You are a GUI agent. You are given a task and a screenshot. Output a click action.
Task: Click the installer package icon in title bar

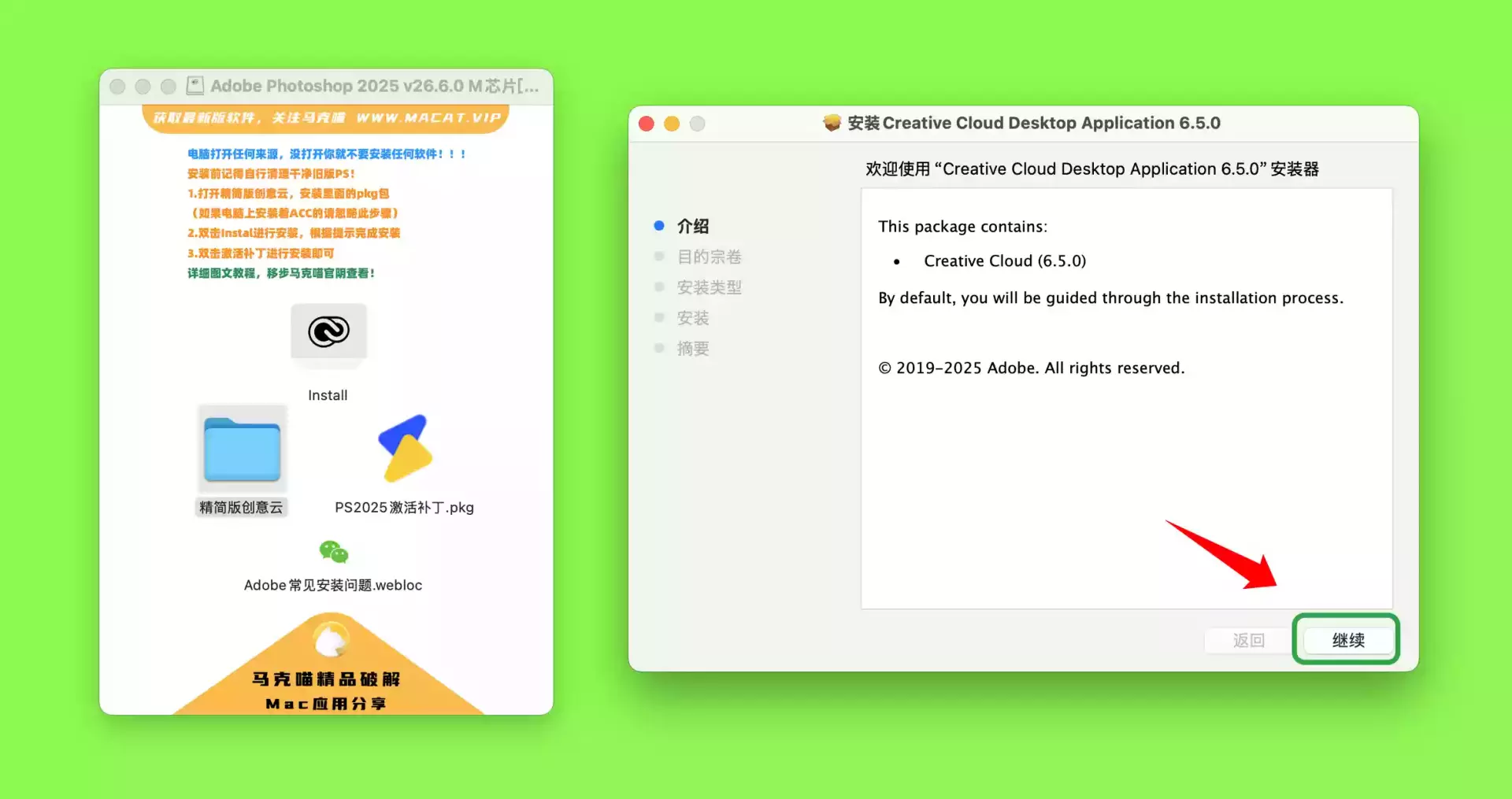pyautogui.click(x=832, y=123)
